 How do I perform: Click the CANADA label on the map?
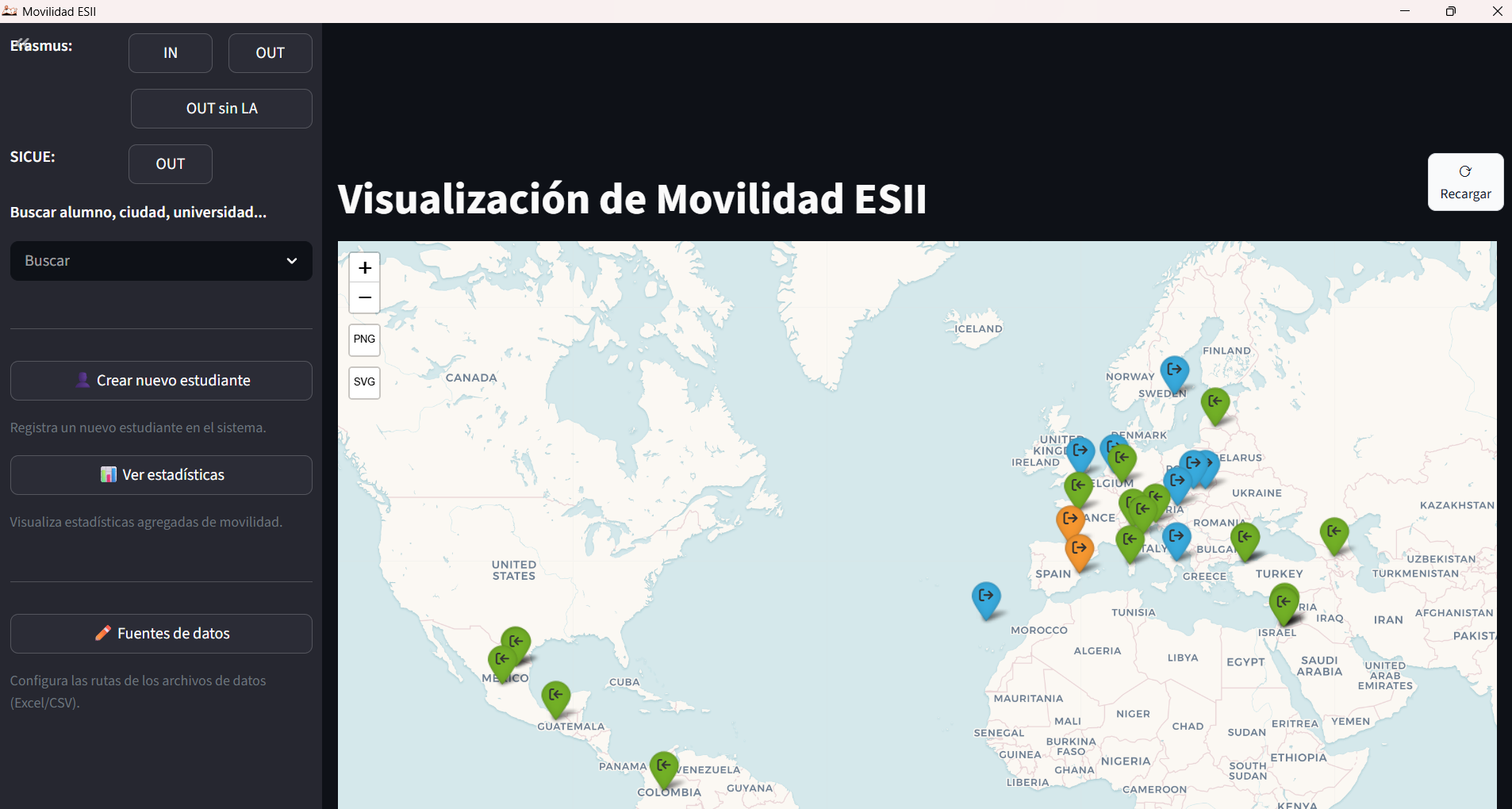tap(471, 378)
